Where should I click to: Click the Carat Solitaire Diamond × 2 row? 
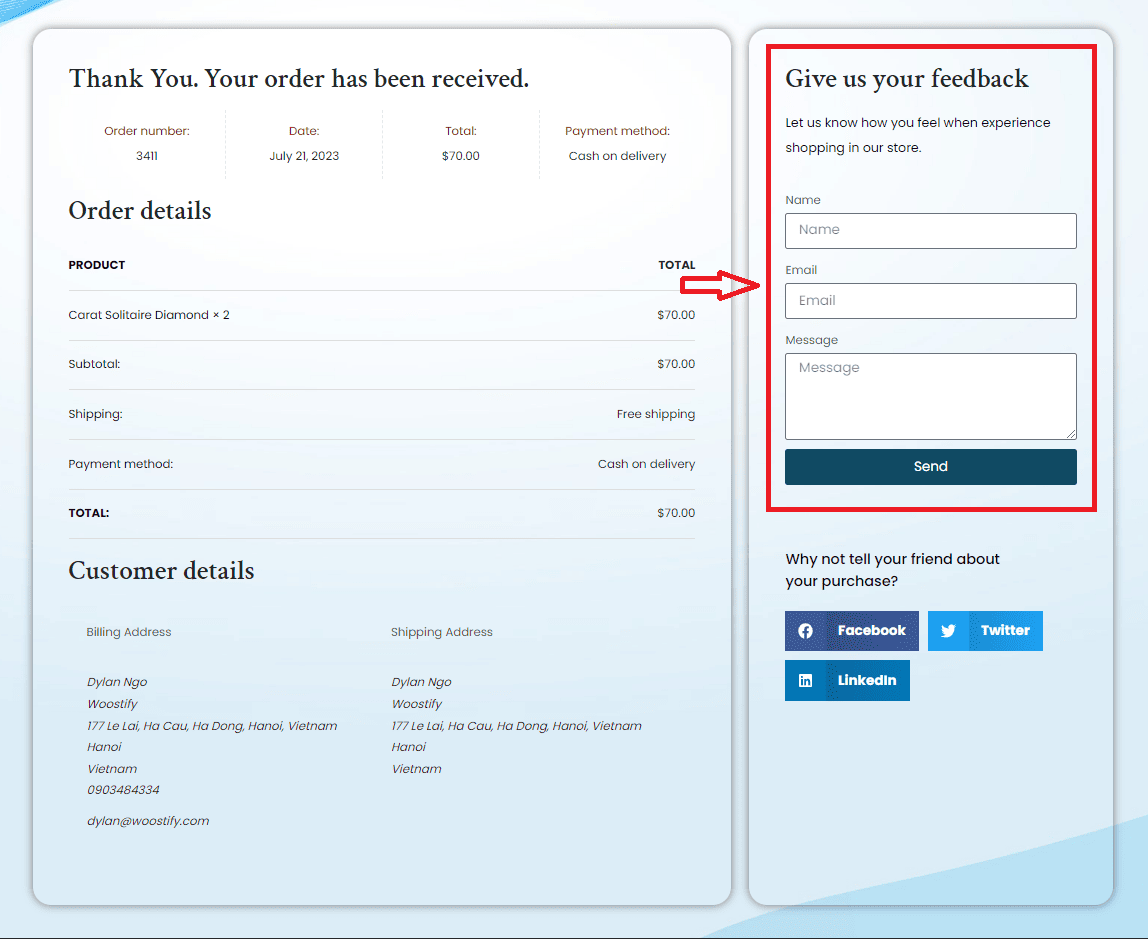[381, 315]
